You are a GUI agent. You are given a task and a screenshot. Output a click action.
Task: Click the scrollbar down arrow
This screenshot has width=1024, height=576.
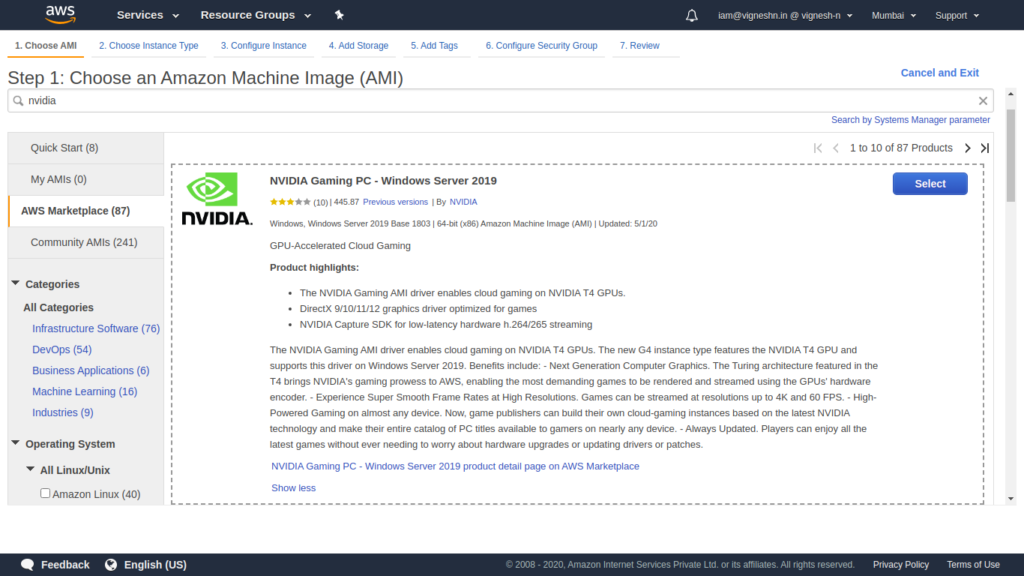click(1011, 499)
